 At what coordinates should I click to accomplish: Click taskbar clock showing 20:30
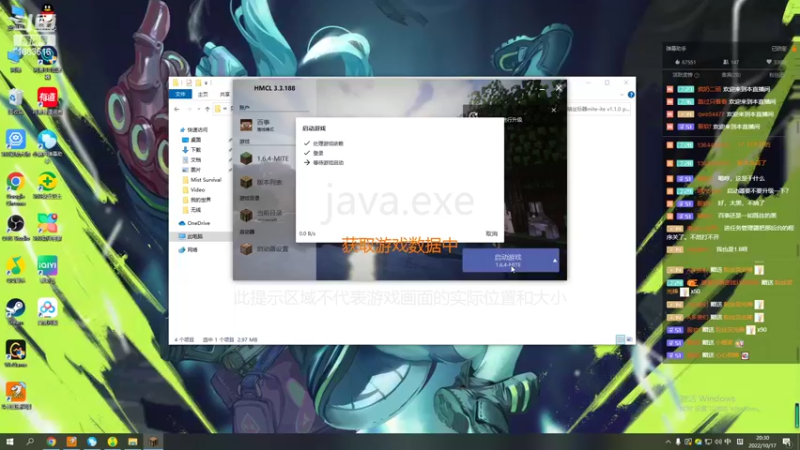pyautogui.click(x=762, y=441)
